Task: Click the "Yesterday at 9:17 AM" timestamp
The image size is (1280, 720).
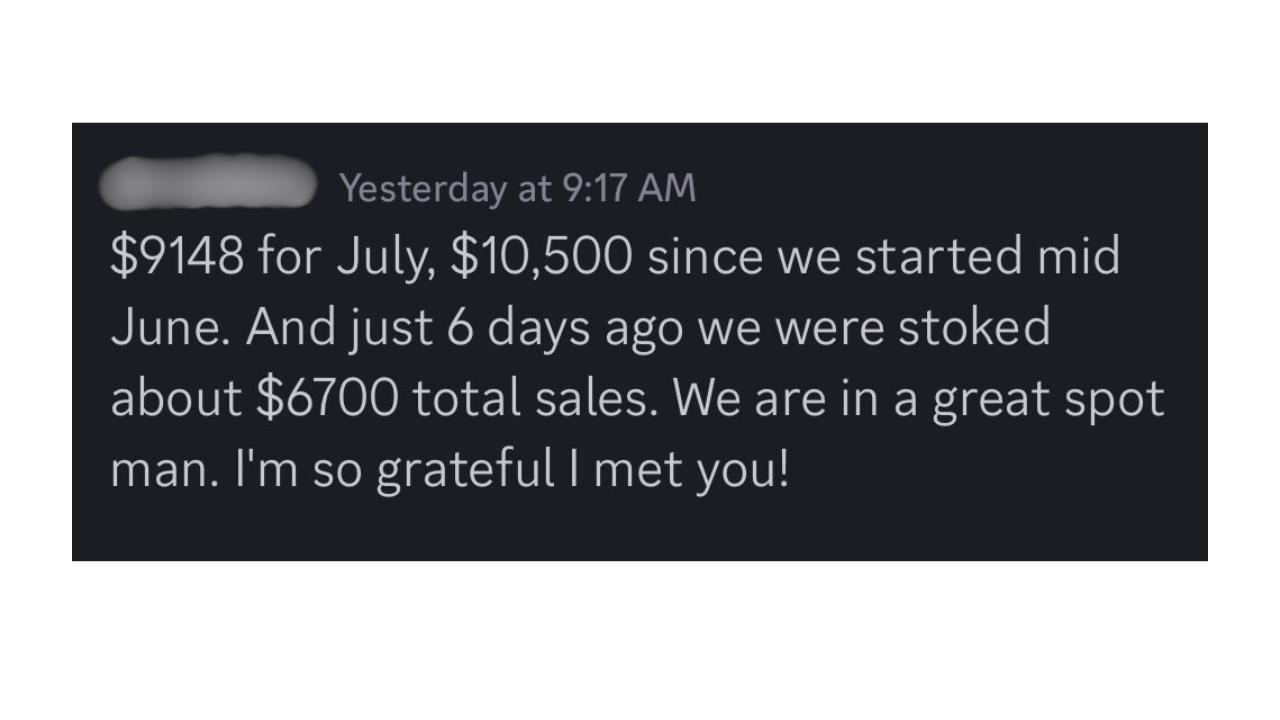Action: 517,188
